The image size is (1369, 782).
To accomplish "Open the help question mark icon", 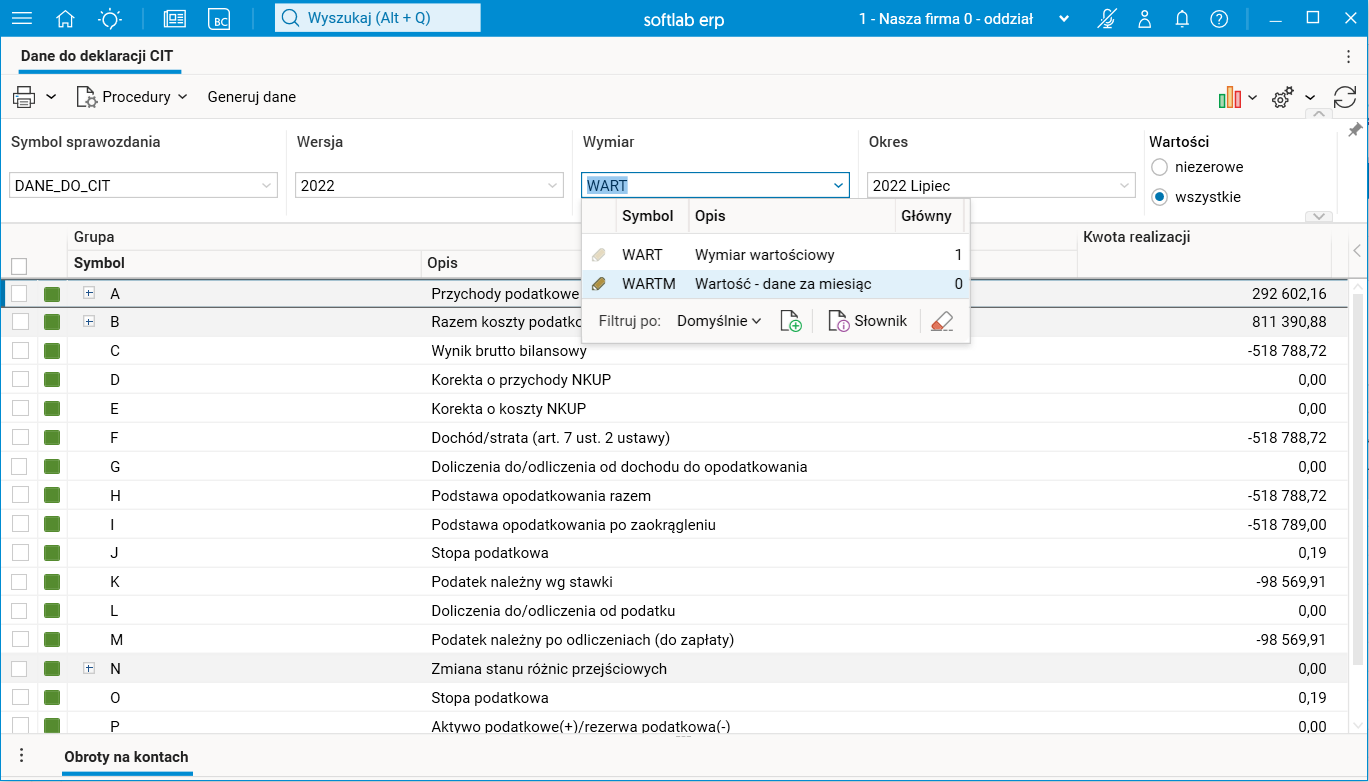I will 1219,19.
